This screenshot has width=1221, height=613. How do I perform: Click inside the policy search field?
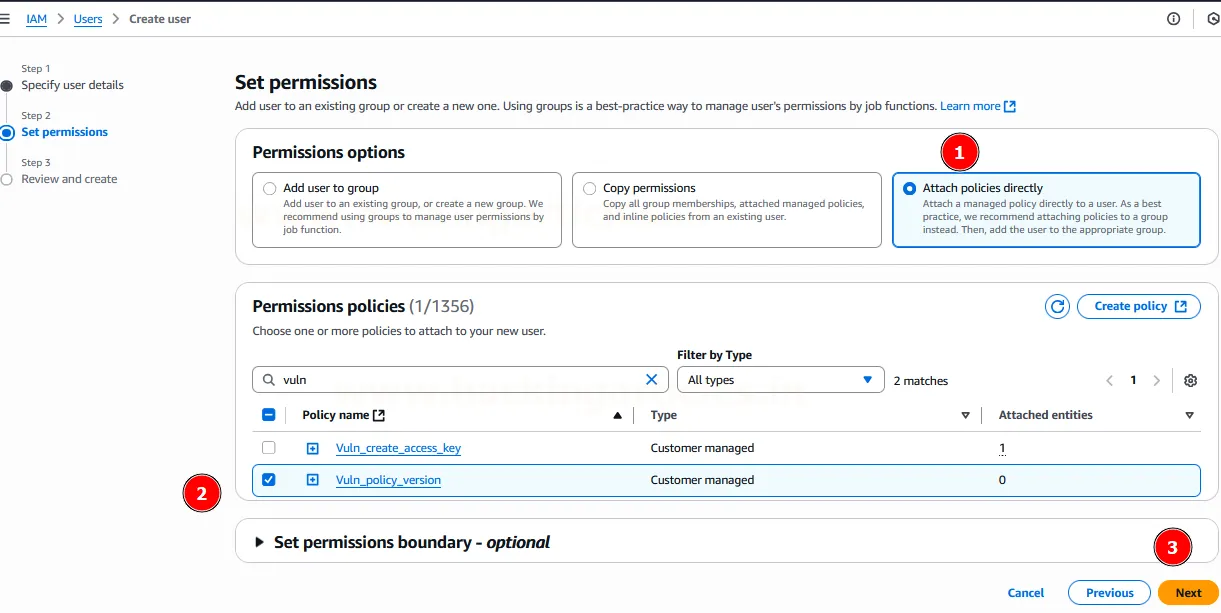click(450, 379)
